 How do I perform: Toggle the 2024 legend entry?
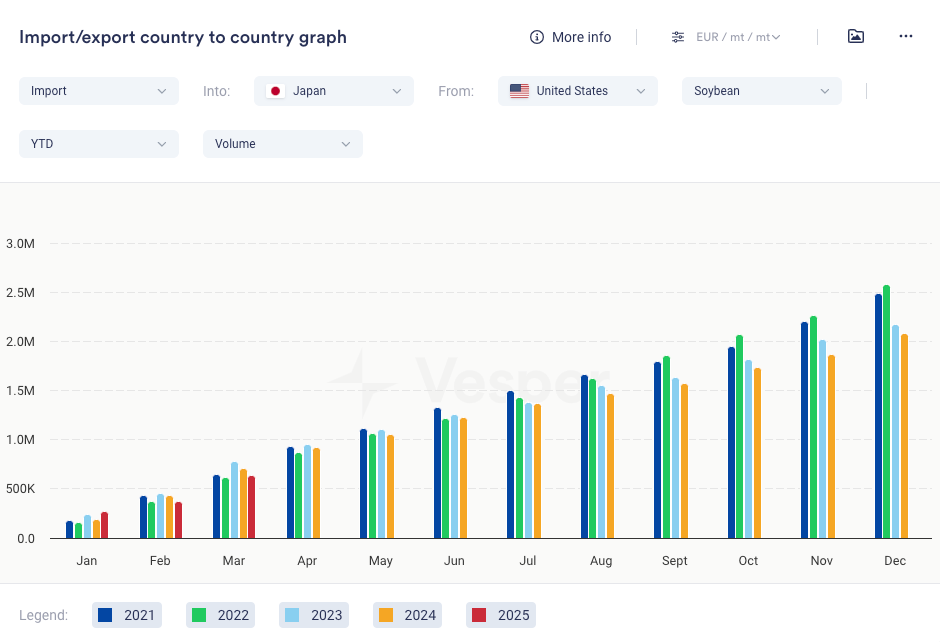407,615
